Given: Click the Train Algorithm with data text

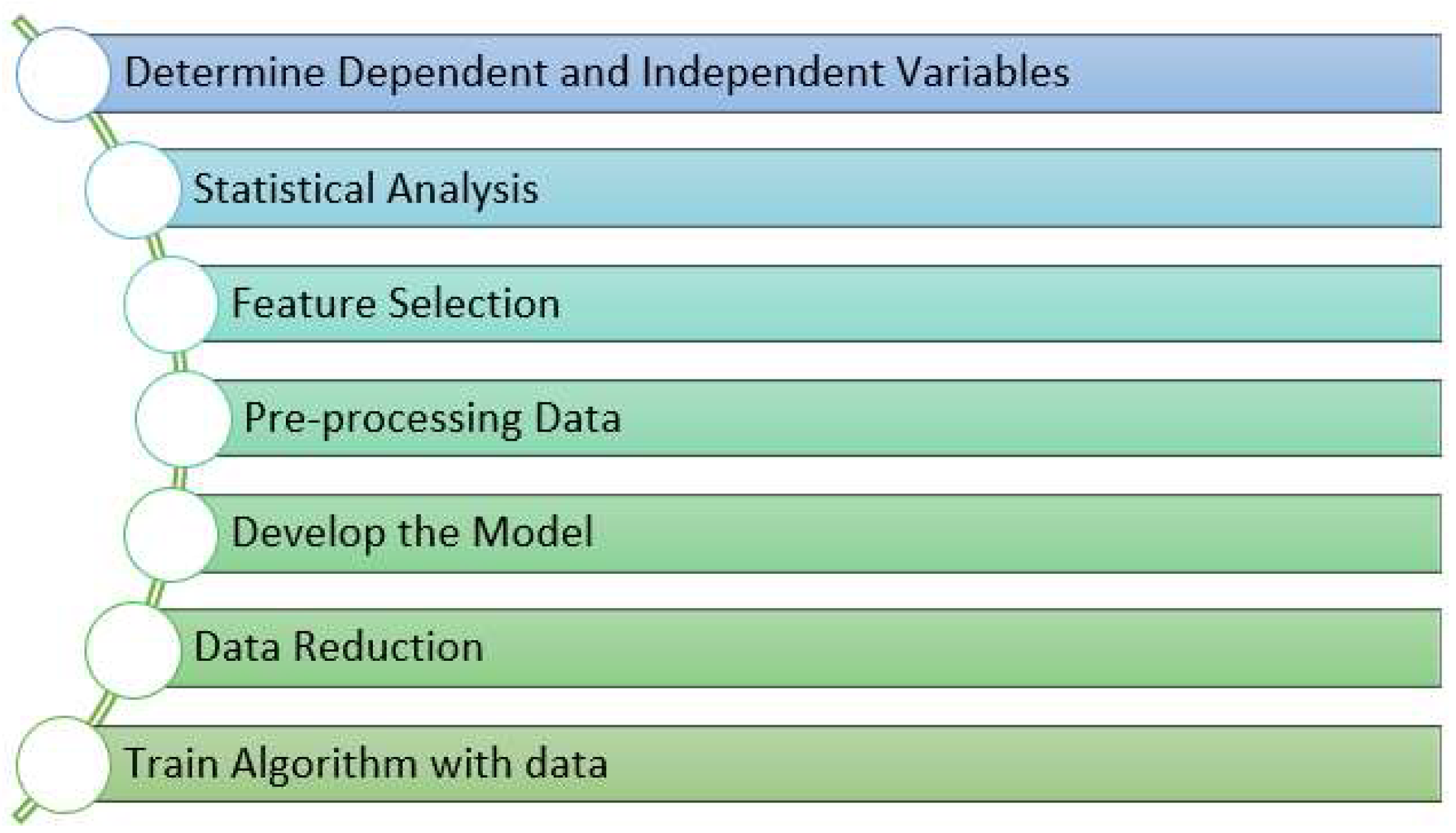Looking at the screenshot, I should click(x=365, y=763).
